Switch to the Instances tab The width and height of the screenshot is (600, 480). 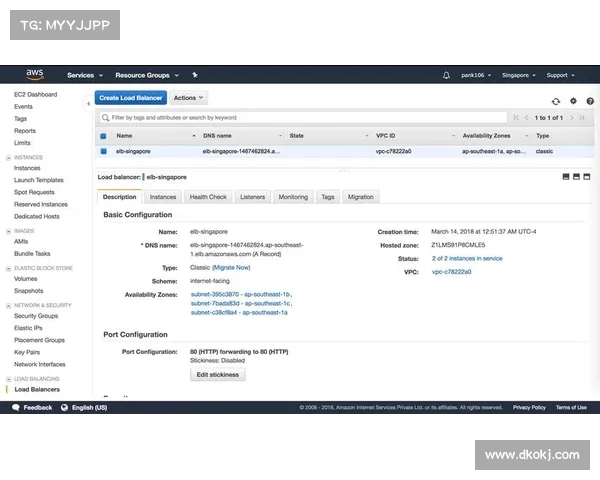point(163,197)
